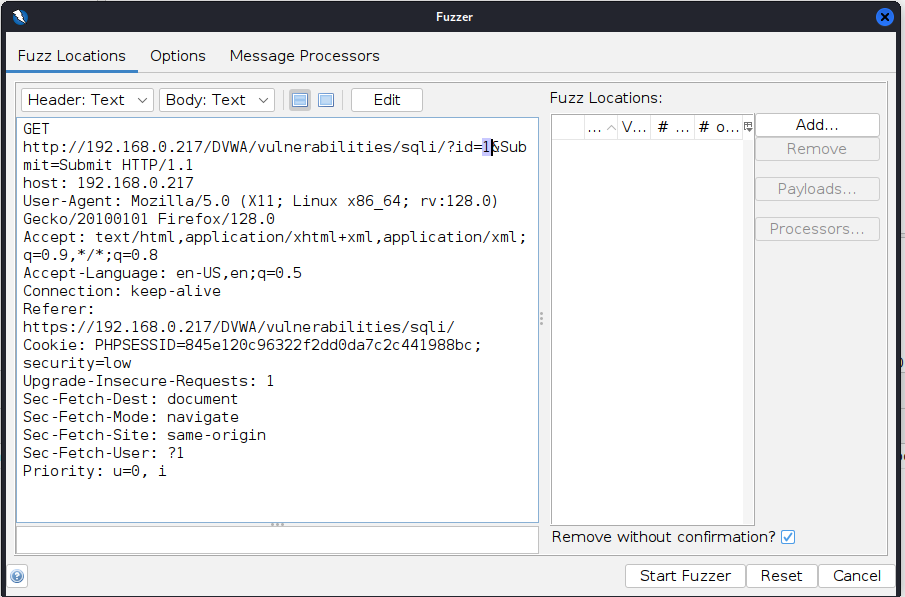Click the 'Priority: u=0, i' line
This screenshot has width=905, height=597.
(95, 471)
